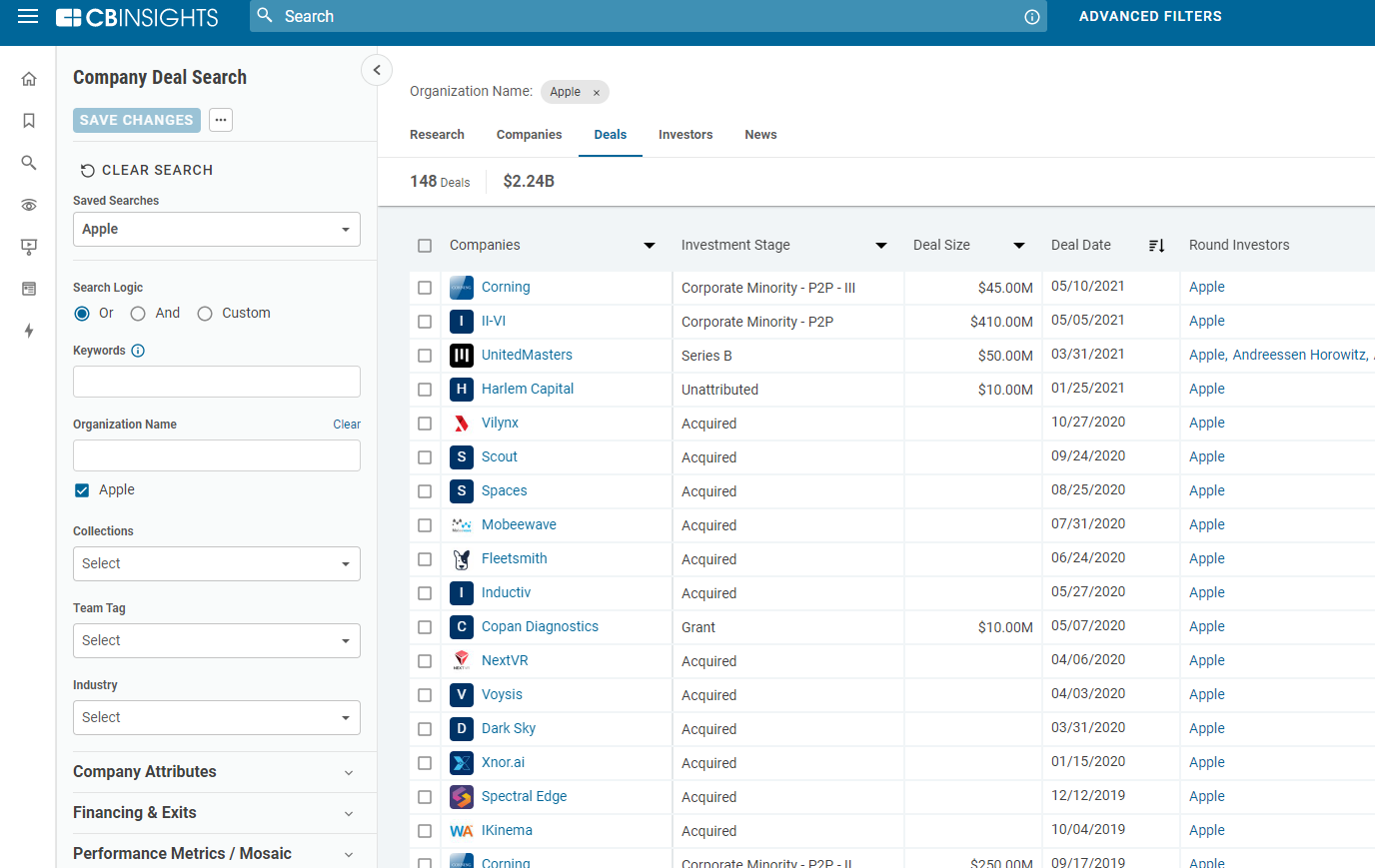Image resolution: width=1375 pixels, height=868 pixels.
Task: Open the Team Tag select dropdown
Action: 217,641
